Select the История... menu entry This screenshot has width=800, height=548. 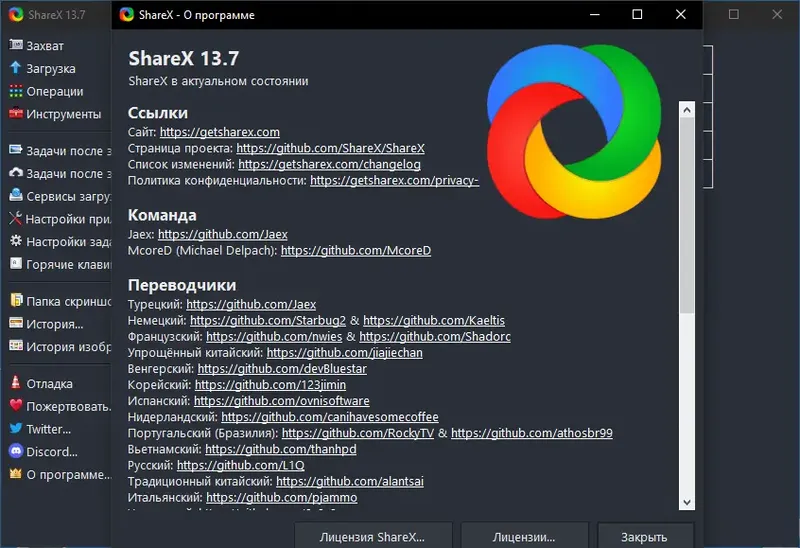(x=55, y=324)
